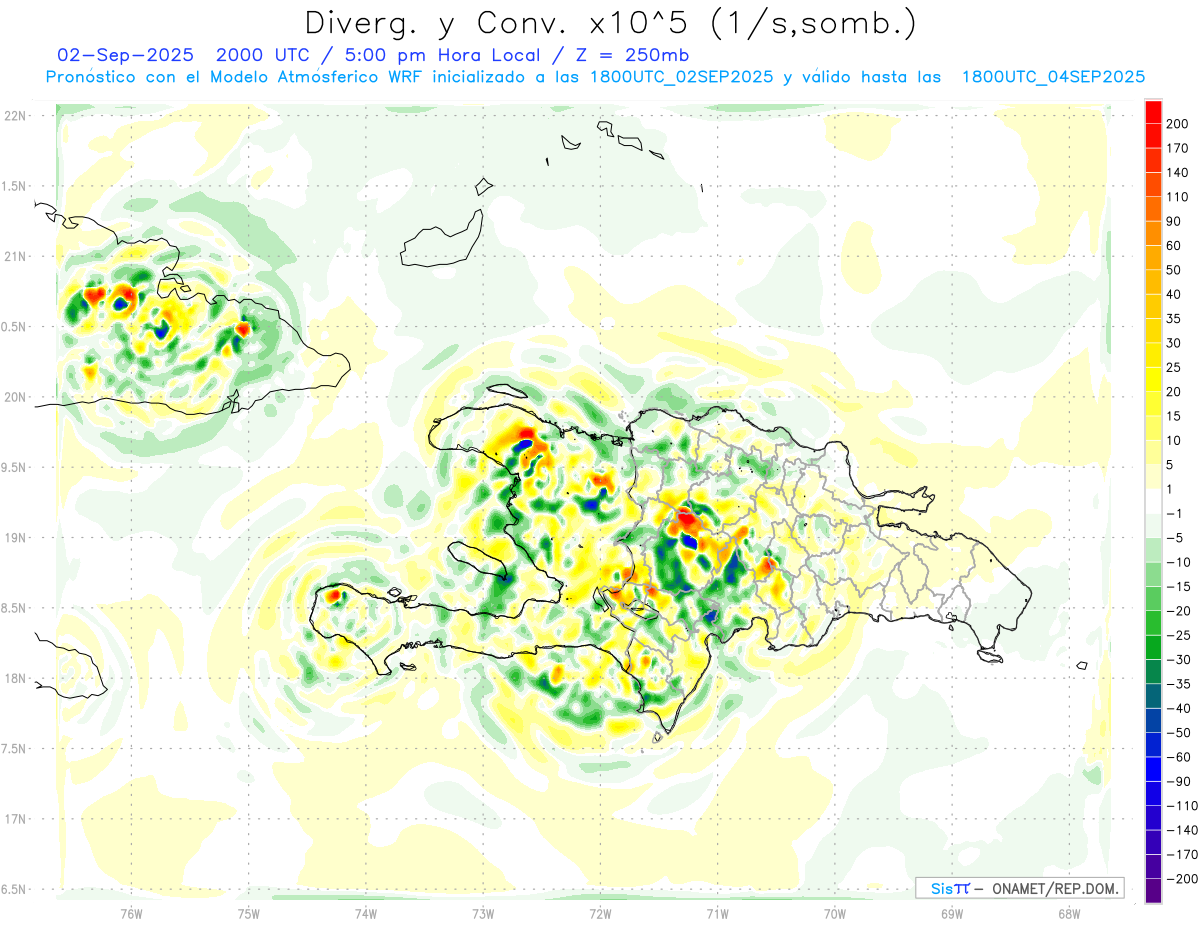Select the green swatch between -25 and -30

point(1153,647)
